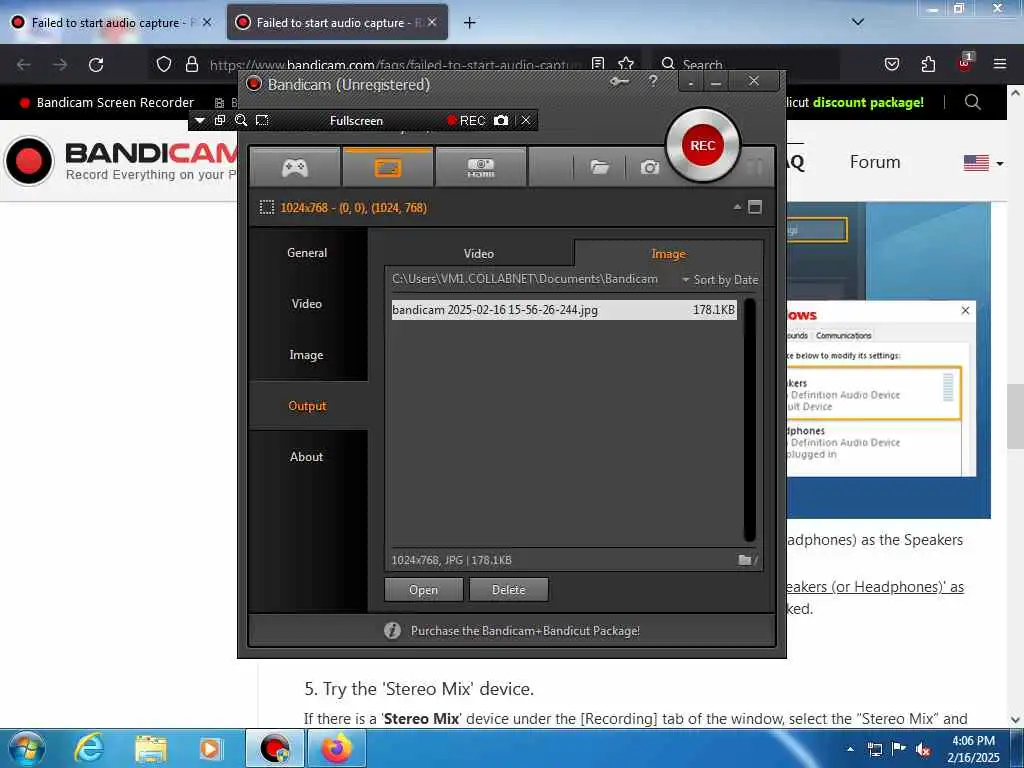The height and width of the screenshot is (768, 1024).
Task: Toggle the fullscreen window icon beside arrow
Action: click(755, 207)
